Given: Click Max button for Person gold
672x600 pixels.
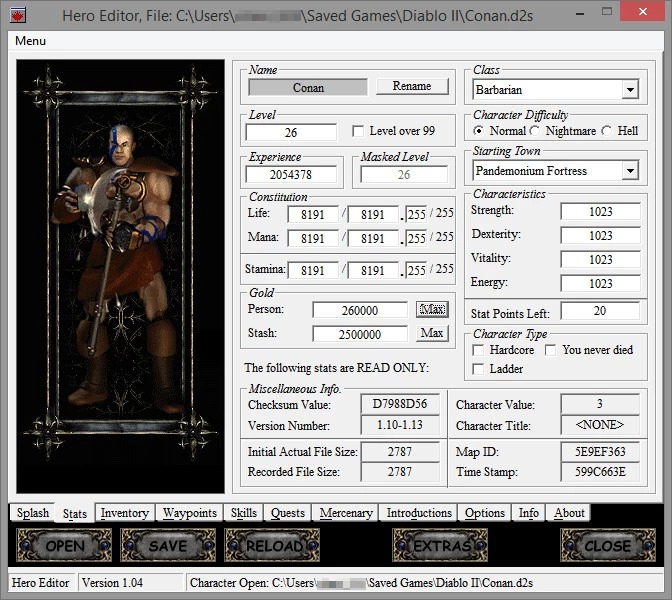Looking at the screenshot, I should pyautogui.click(x=432, y=309).
